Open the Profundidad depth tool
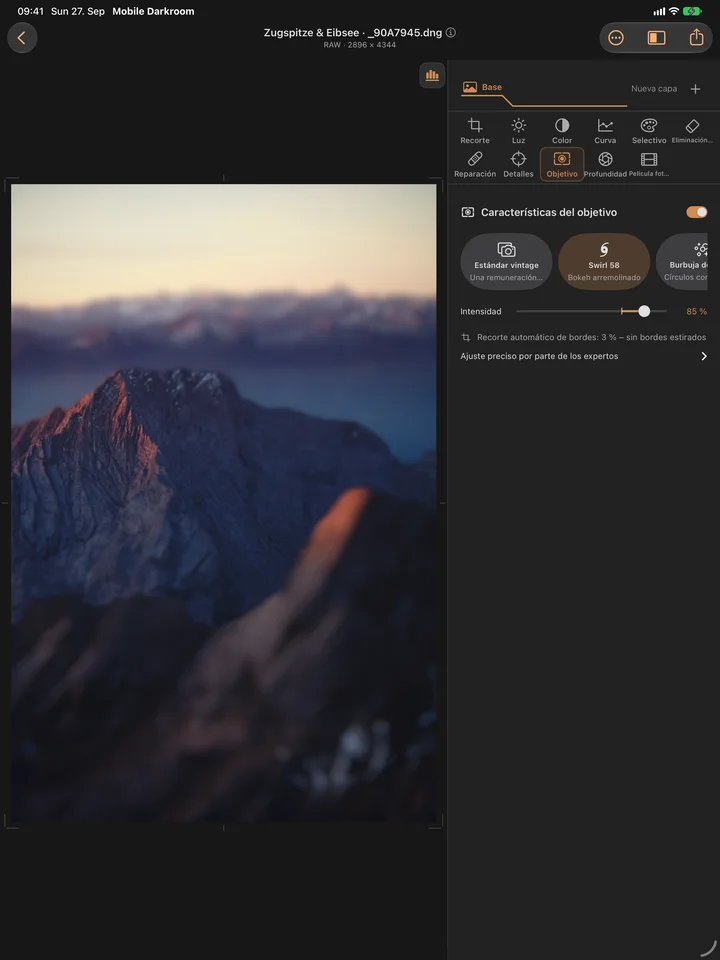This screenshot has height=960, width=720. [605, 164]
